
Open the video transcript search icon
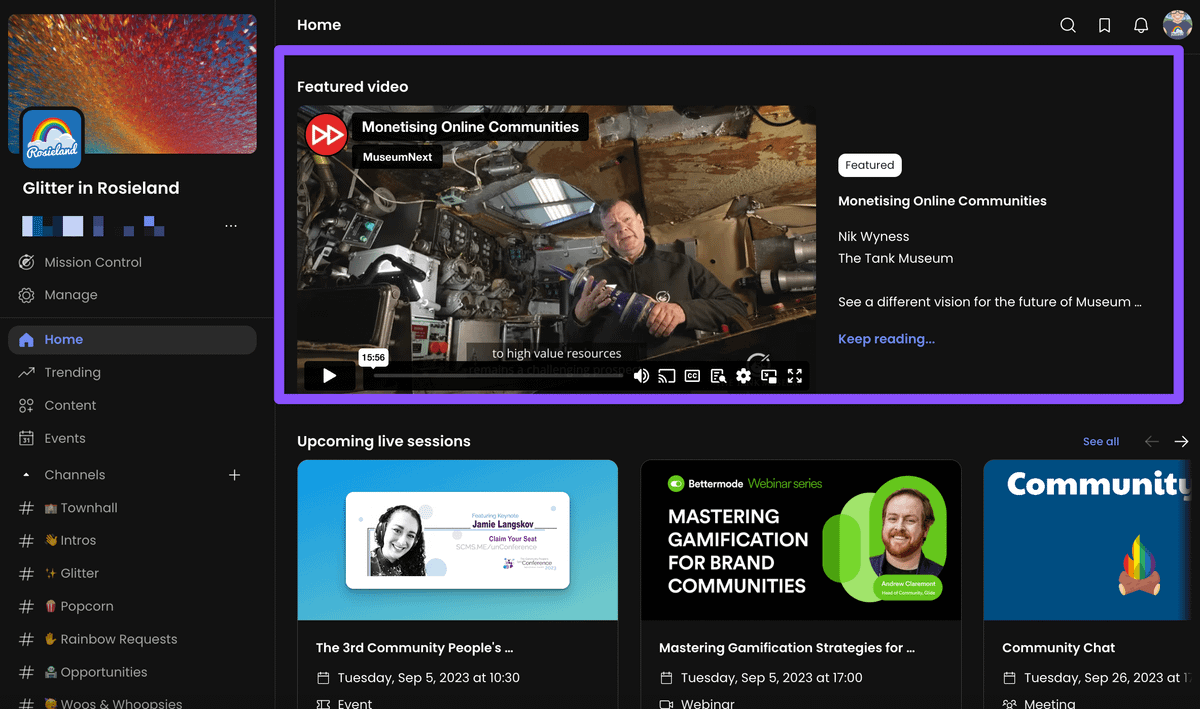click(718, 376)
